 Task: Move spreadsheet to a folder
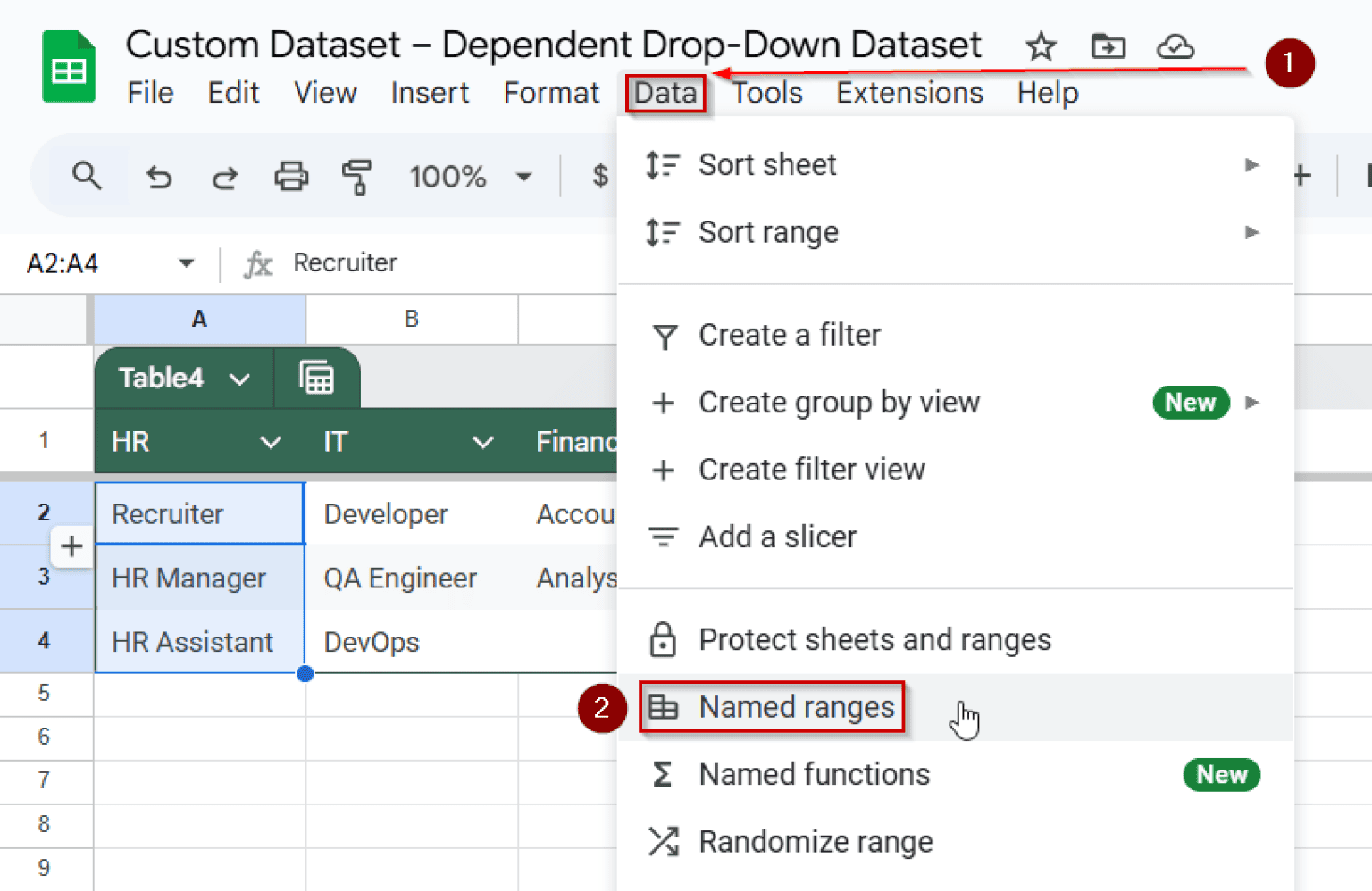click(x=1108, y=46)
